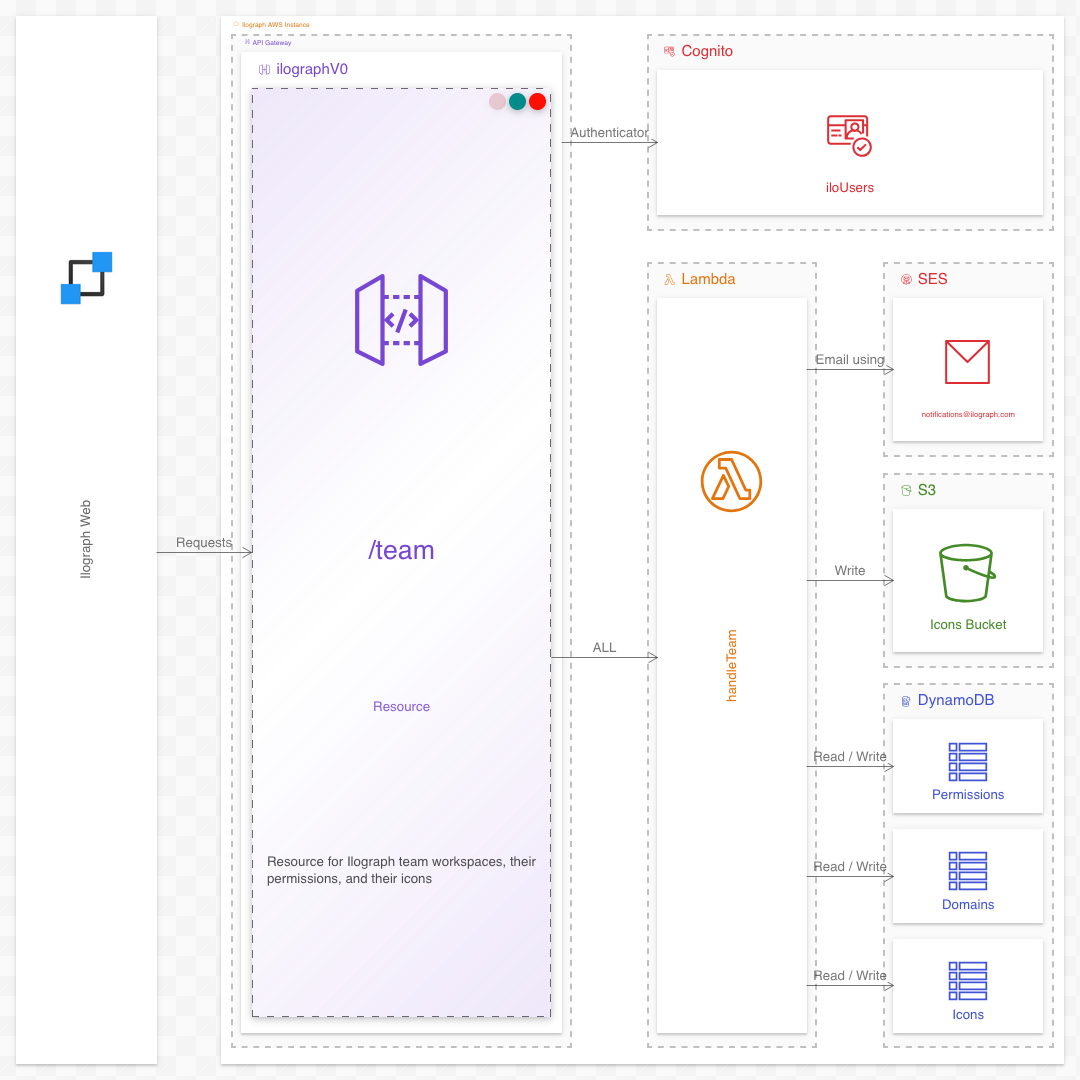This screenshot has width=1080, height=1080.
Task: Click the Cognito iloUsers user pool icon
Action: tap(849, 136)
